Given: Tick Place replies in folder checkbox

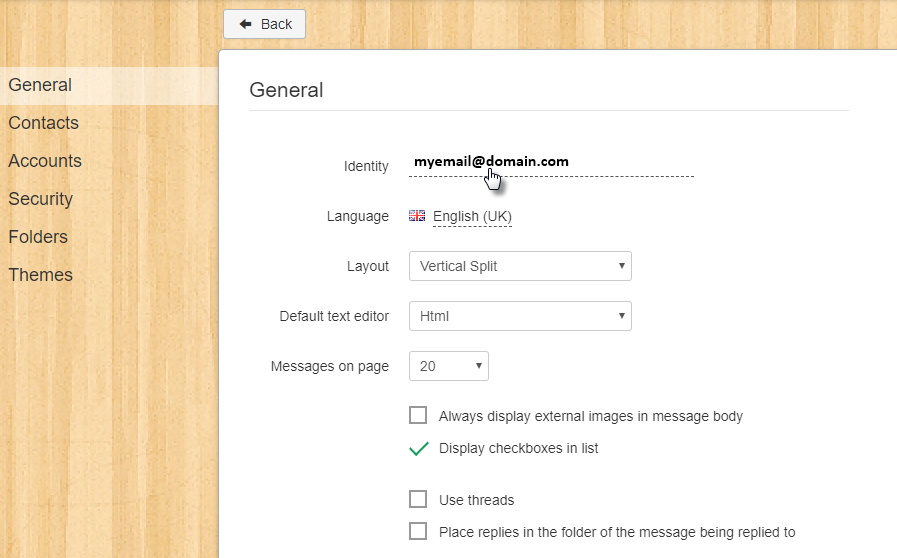Looking at the screenshot, I should click(x=418, y=531).
